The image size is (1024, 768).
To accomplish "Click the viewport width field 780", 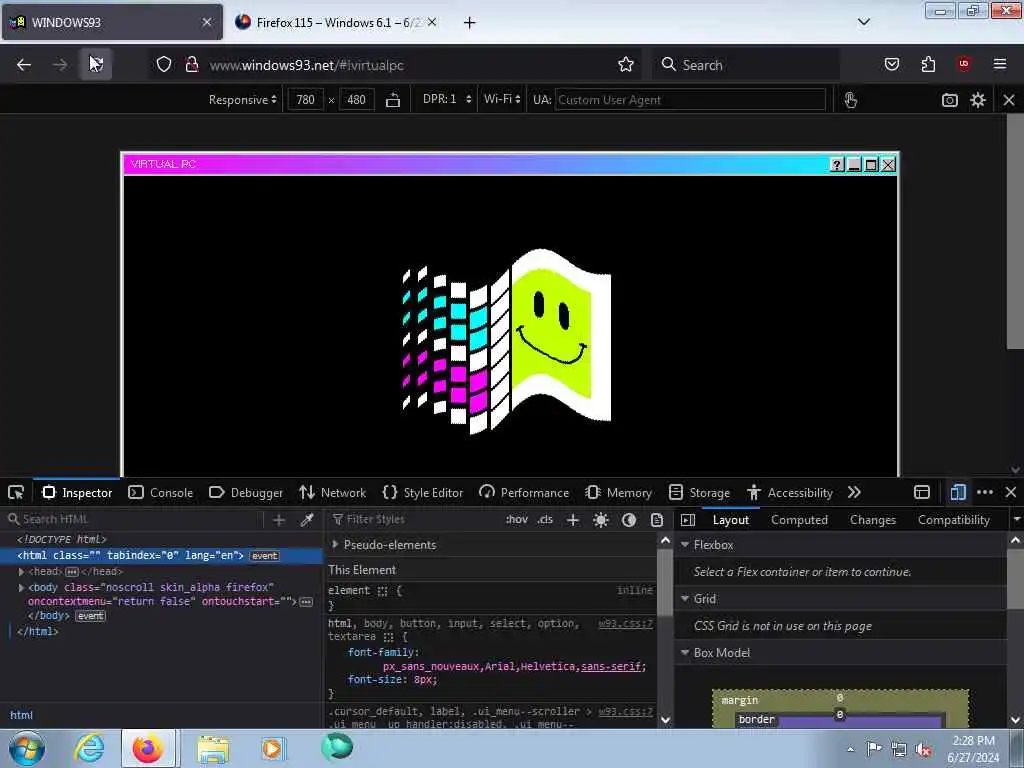I will pyautogui.click(x=306, y=100).
